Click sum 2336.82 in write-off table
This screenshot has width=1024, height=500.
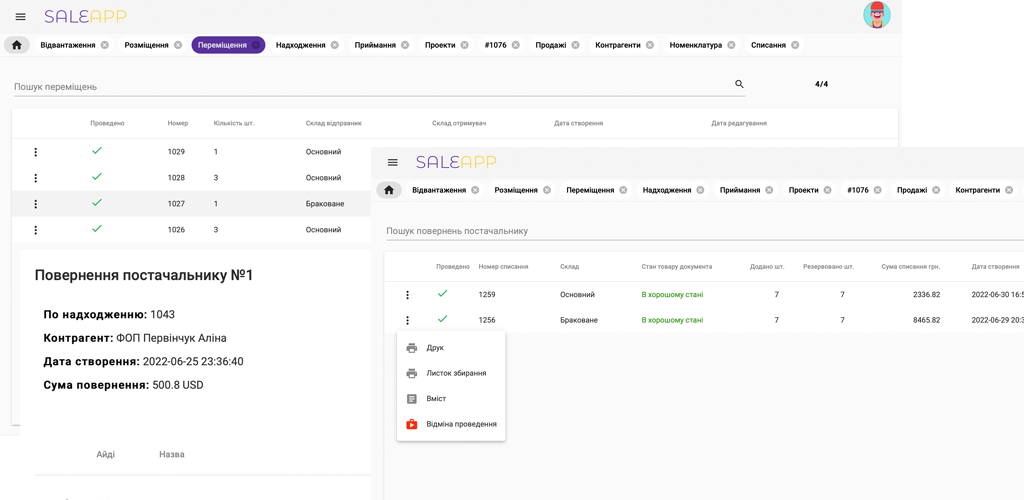point(927,294)
